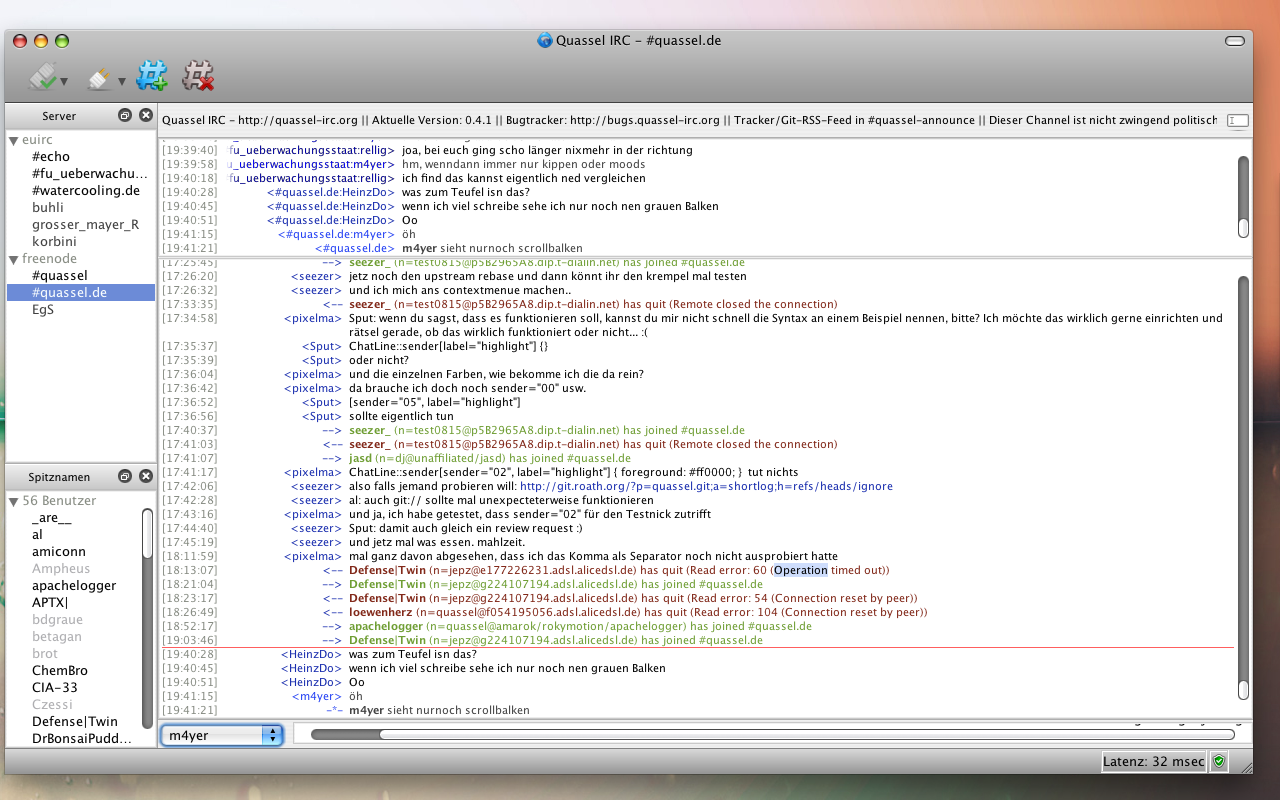Image resolution: width=1280 pixels, height=800 pixels.
Task: Select user Defense|Twin in nick list
Action: tap(74, 722)
